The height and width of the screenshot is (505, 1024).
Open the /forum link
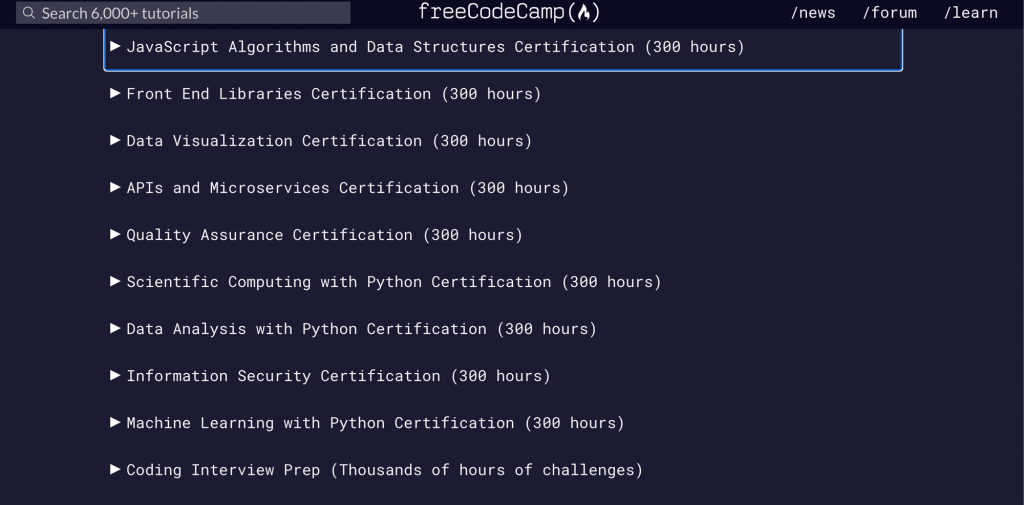889,13
